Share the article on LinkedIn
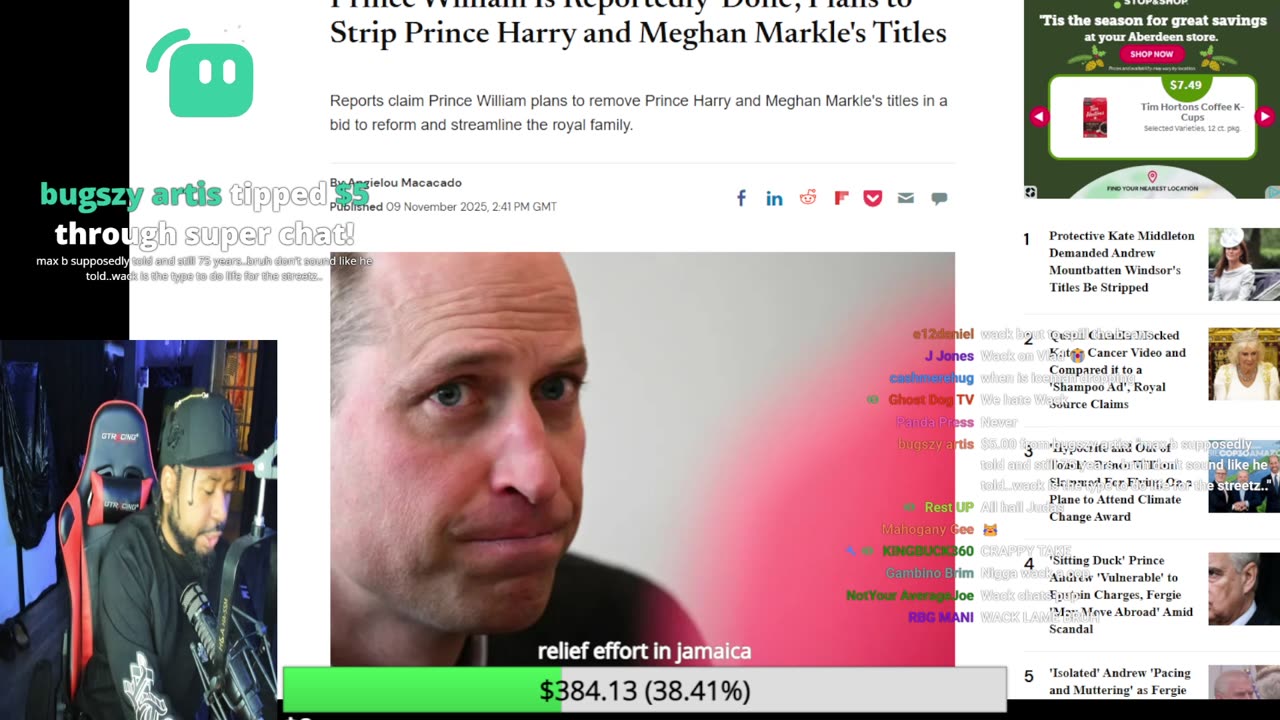Image resolution: width=1280 pixels, height=720 pixels. point(774,198)
